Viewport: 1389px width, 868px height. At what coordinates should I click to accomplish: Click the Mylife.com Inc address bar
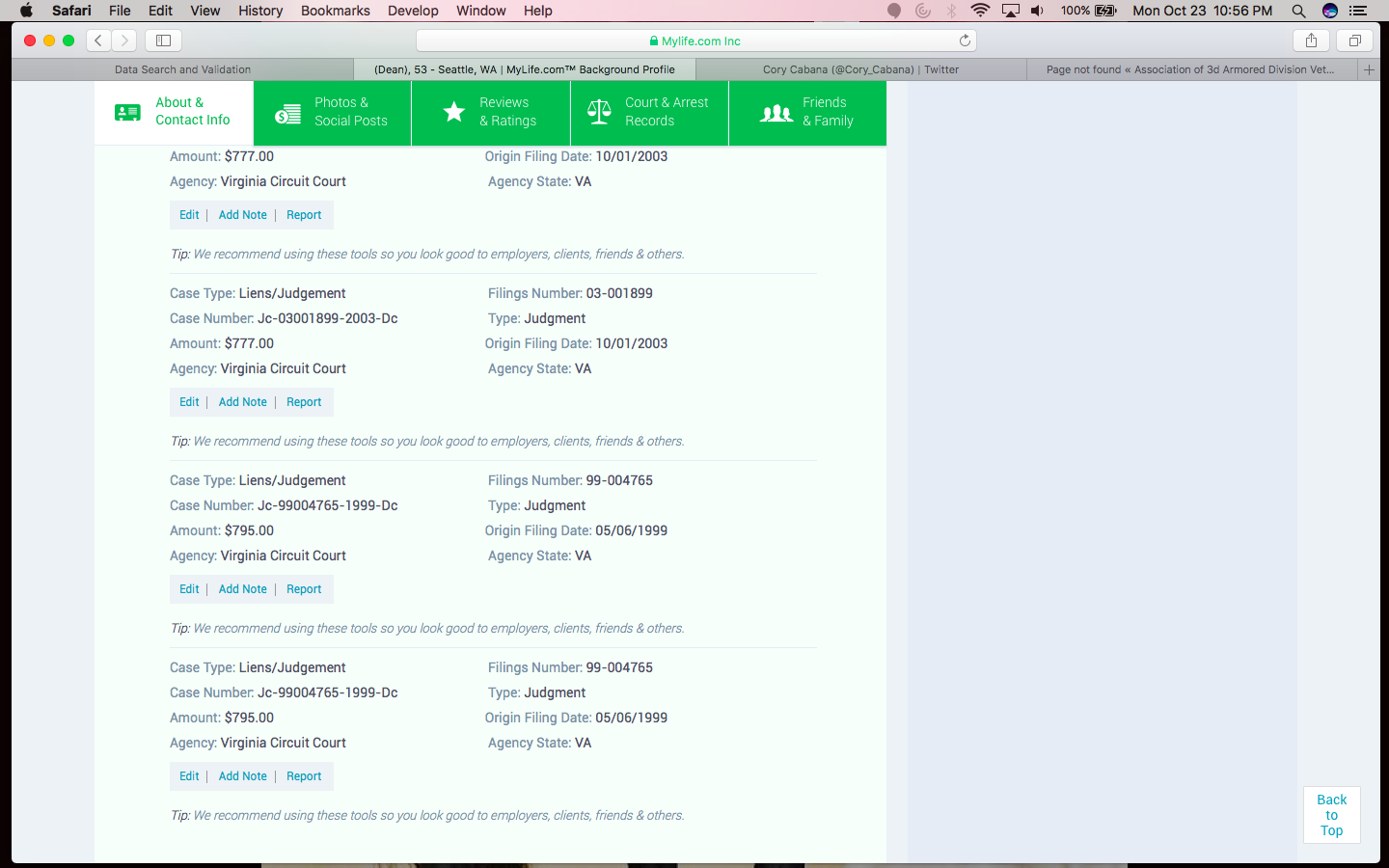tap(695, 41)
